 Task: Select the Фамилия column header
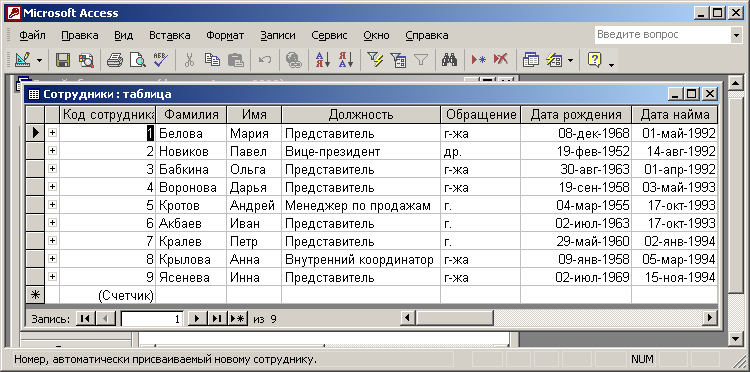[x=191, y=115]
